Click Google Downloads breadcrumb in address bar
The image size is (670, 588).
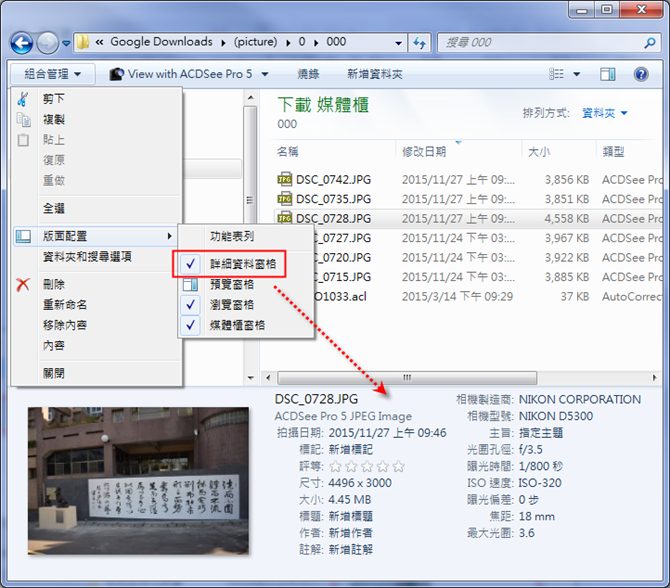click(x=161, y=42)
